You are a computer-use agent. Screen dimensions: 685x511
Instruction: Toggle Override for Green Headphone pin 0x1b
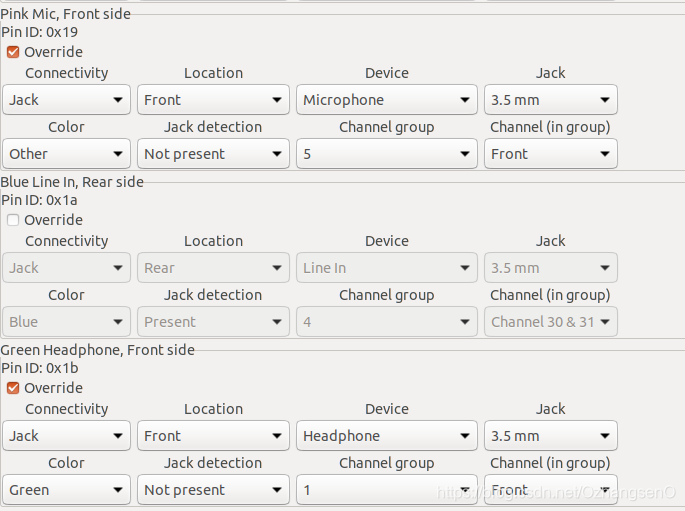(x=13, y=388)
